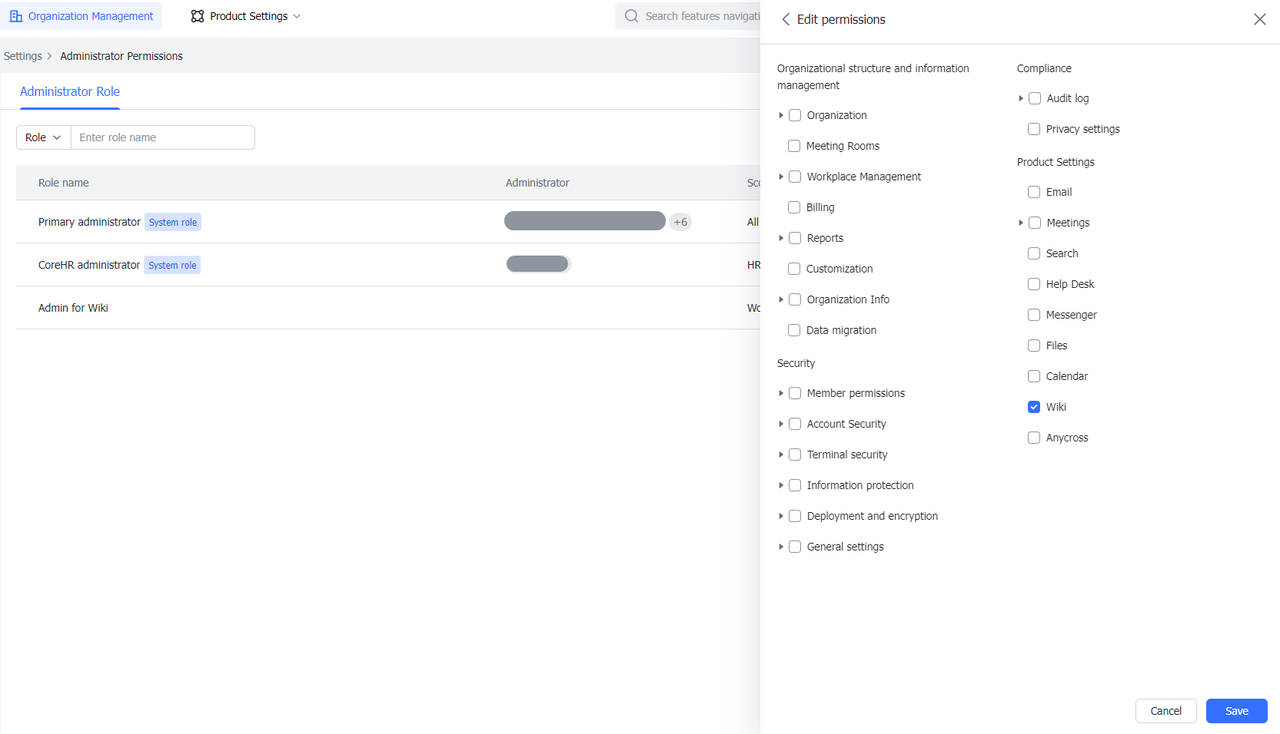Switch to the Administrator Role tab
This screenshot has height=734, width=1280.
[69, 91]
